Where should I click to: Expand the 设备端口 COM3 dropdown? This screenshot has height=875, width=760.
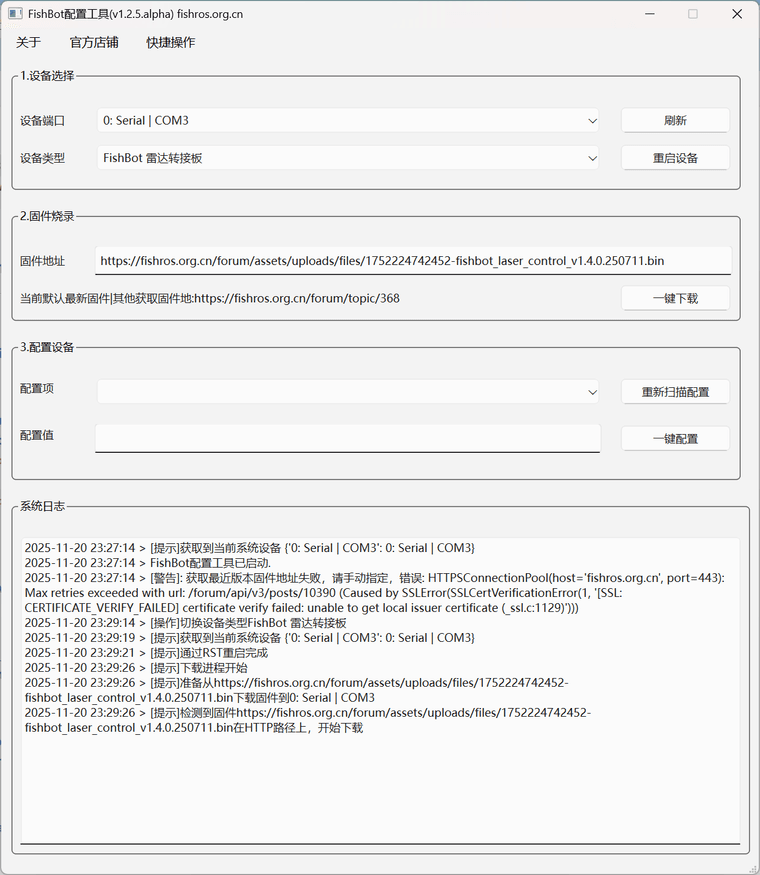[348, 121]
